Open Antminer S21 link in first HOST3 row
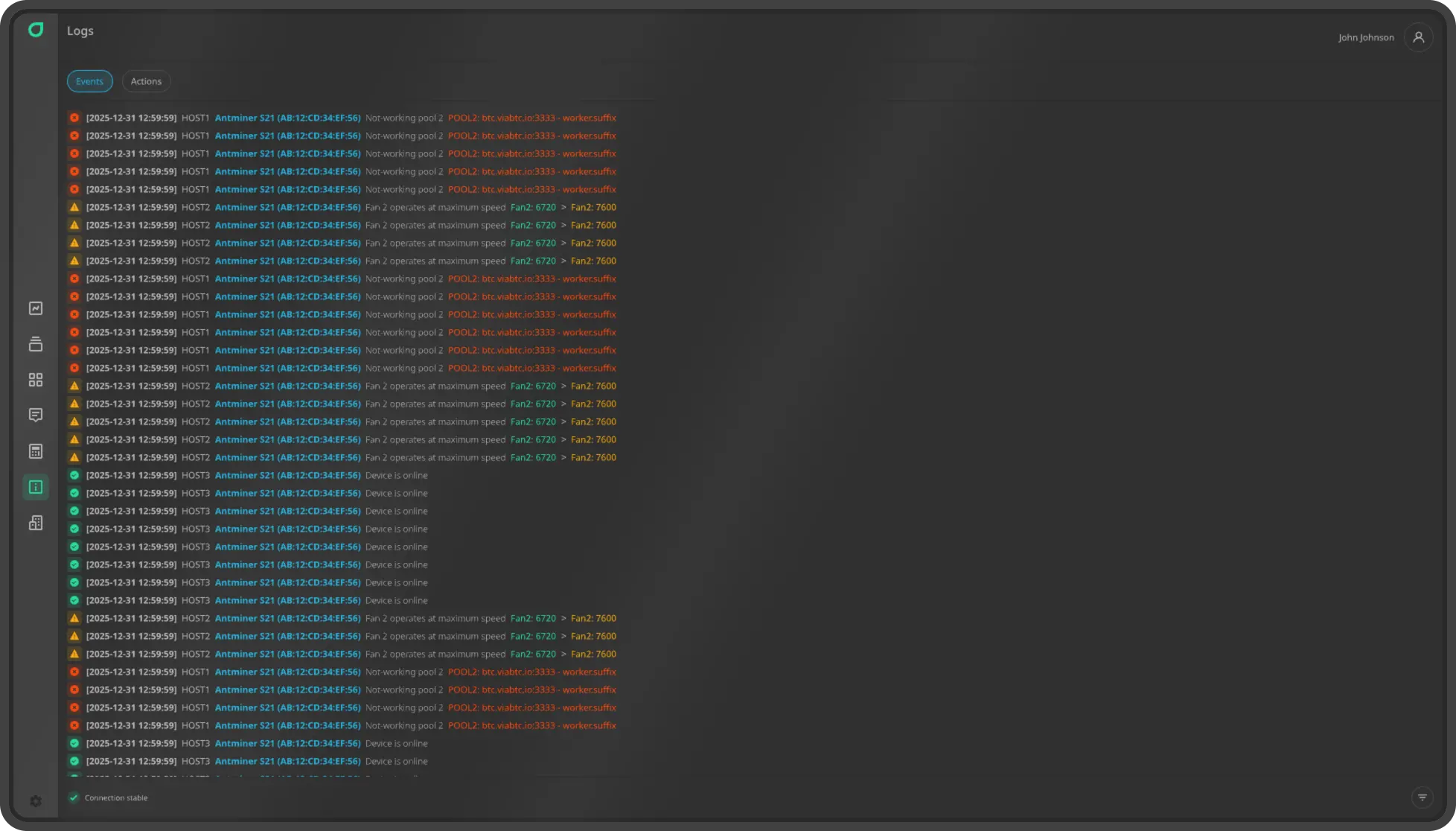1456x831 pixels. (287, 475)
